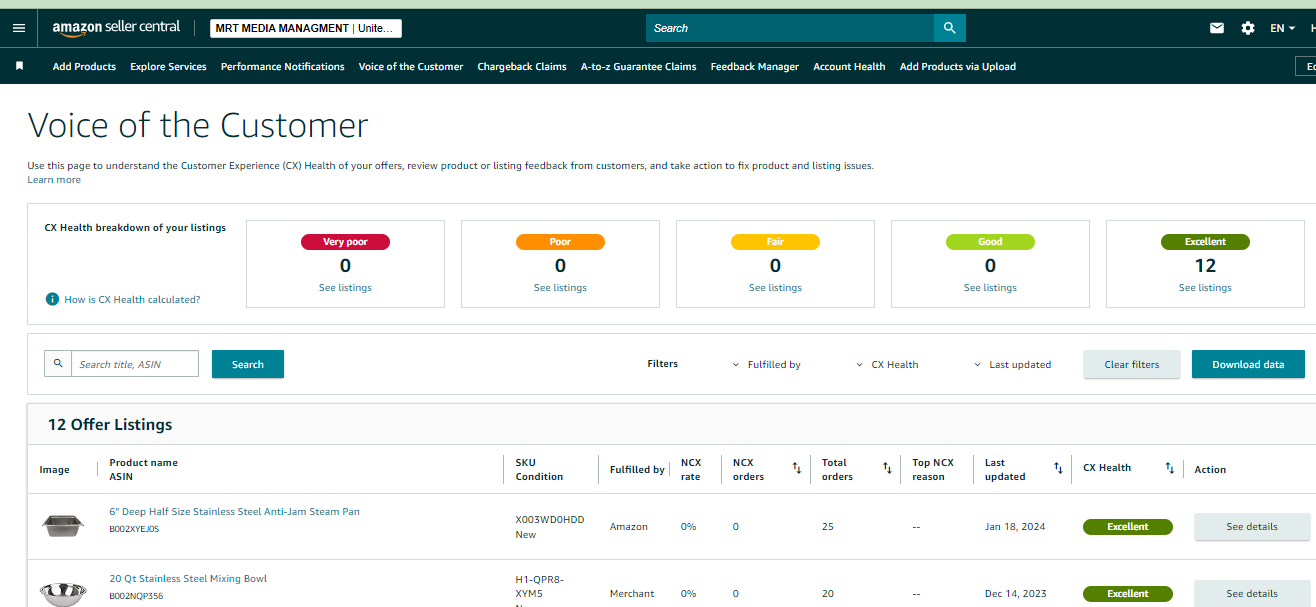See listings under Excellent
Image resolution: width=1316 pixels, height=607 pixels.
coord(1205,288)
